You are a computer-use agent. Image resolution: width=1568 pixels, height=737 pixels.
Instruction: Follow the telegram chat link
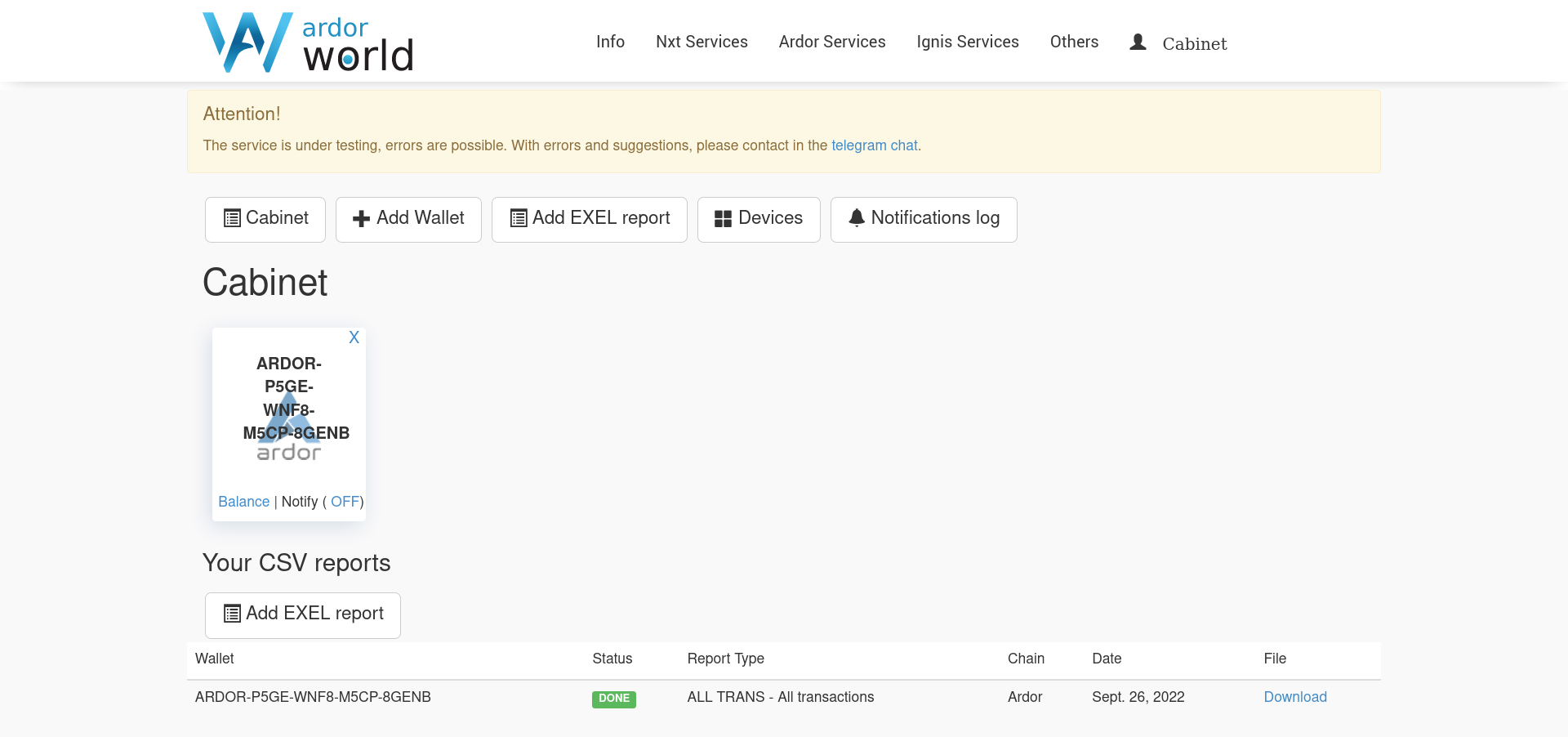tap(875, 145)
